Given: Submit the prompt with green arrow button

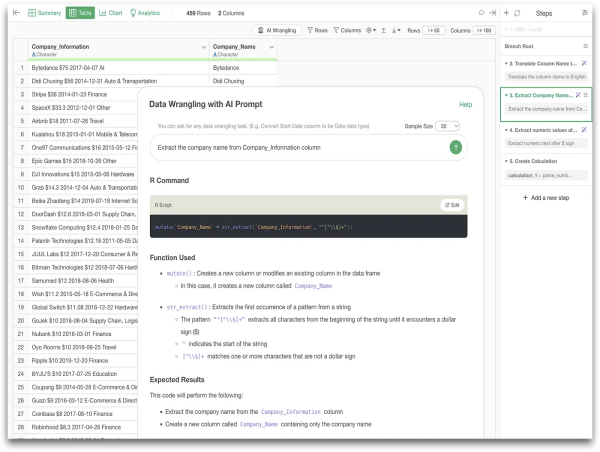Looking at the screenshot, I should (x=455, y=147).
